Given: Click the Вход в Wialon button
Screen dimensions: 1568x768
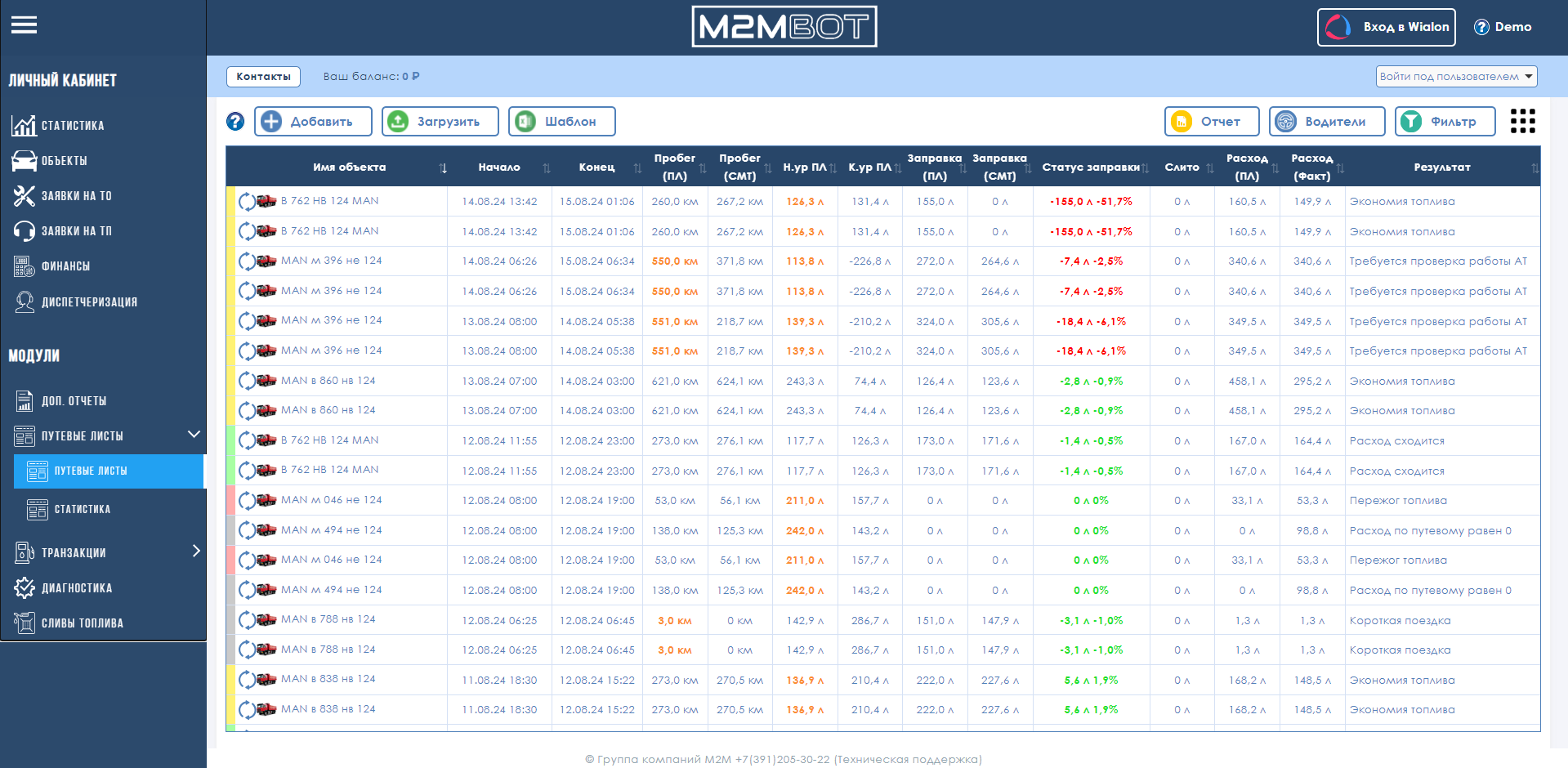Looking at the screenshot, I should coord(1387,27).
